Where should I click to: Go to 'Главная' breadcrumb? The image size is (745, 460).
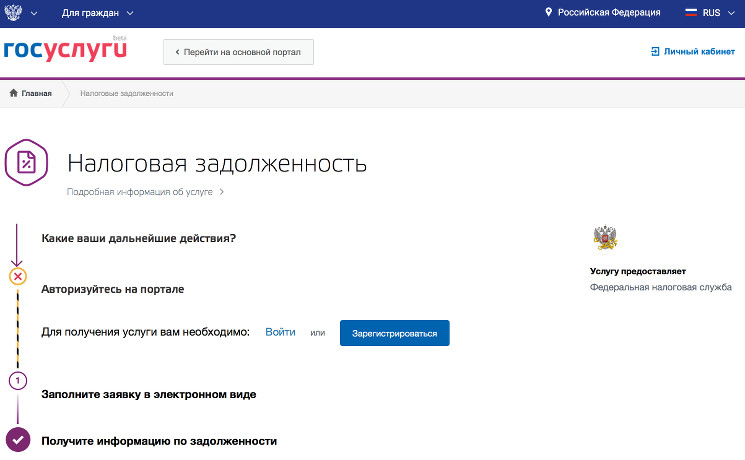coord(36,93)
